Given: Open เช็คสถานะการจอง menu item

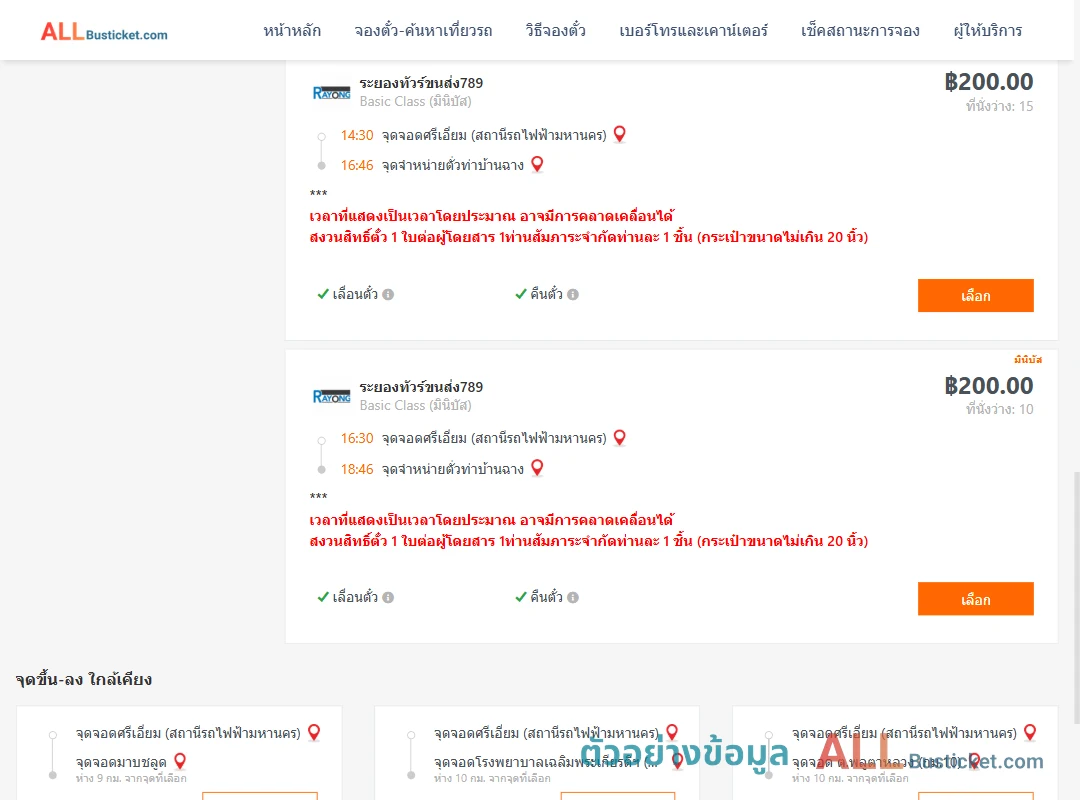Looking at the screenshot, I should [x=860, y=31].
